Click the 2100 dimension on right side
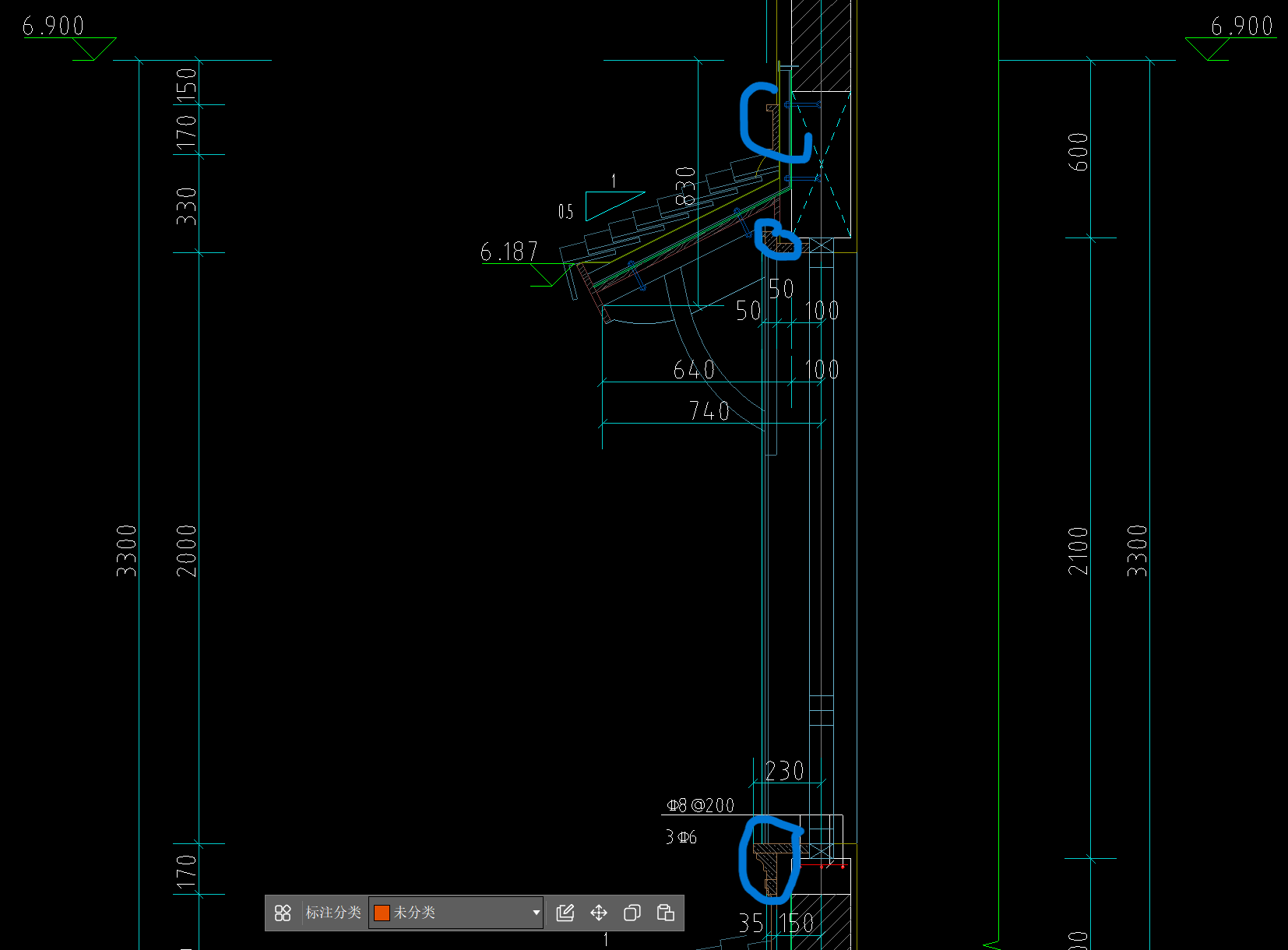This screenshot has height=950, width=1288. coord(1078,551)
